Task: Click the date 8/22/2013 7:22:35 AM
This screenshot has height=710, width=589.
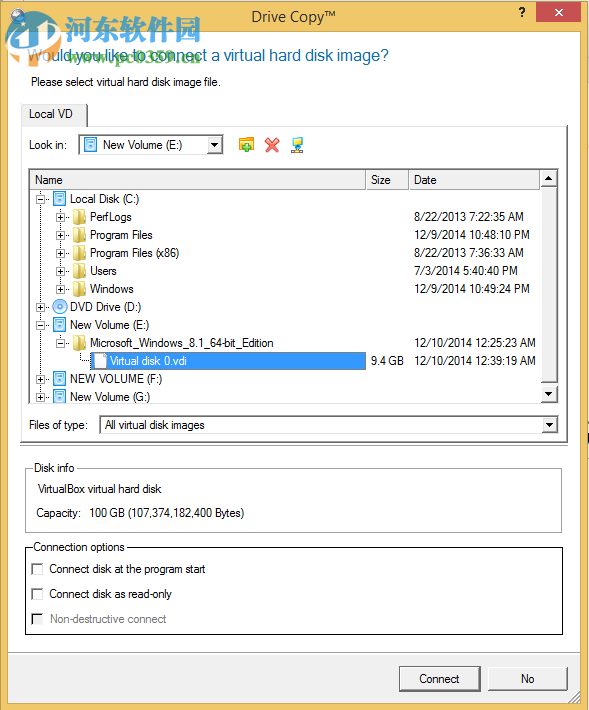Action: 469,217
